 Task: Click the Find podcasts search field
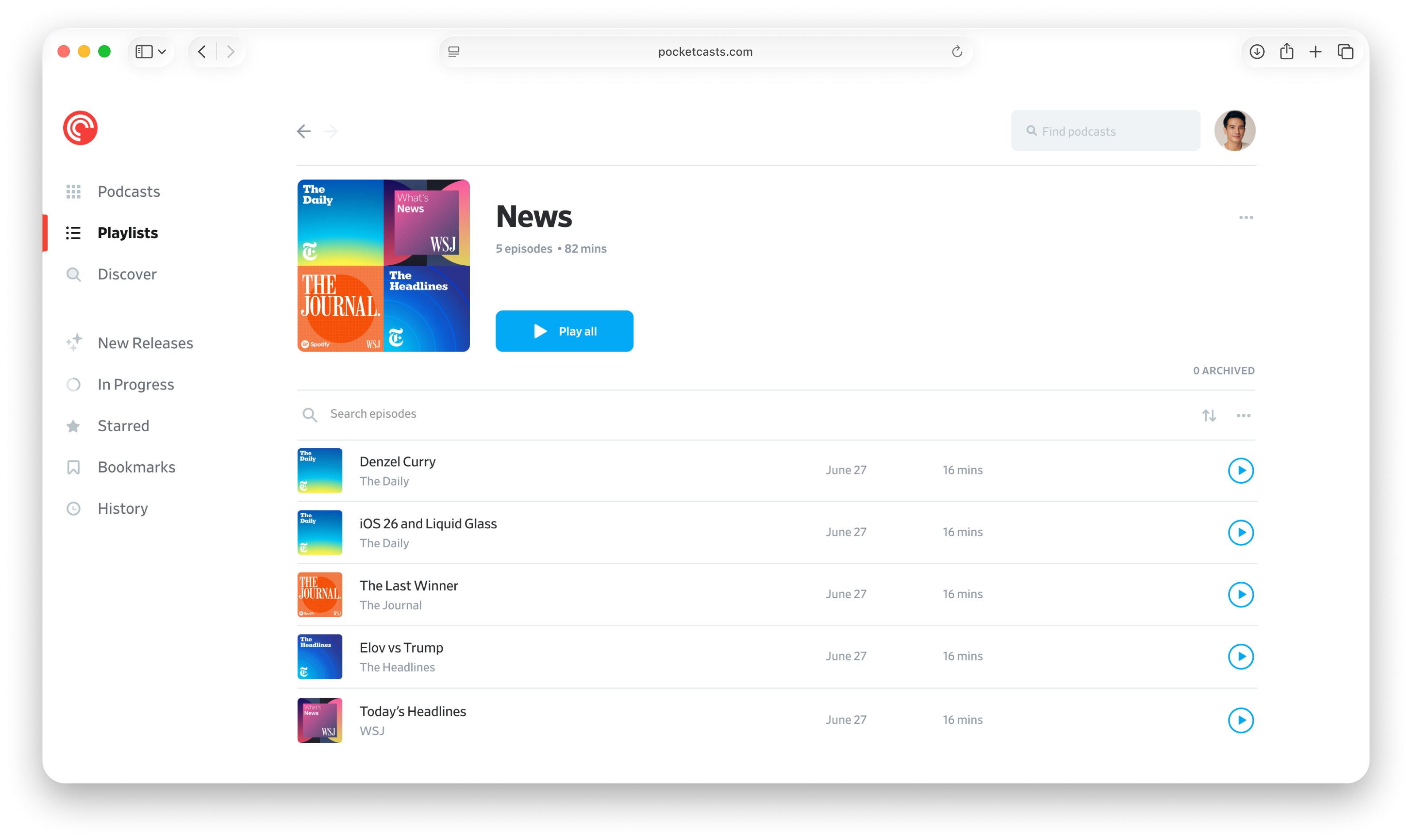[1105, 131]
